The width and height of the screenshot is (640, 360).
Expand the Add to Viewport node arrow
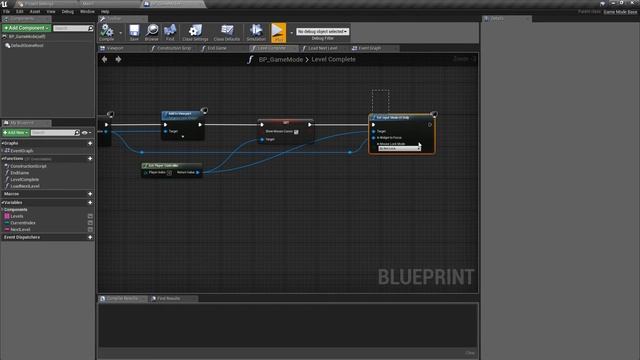pyautogui.click(x=182, y=136)
